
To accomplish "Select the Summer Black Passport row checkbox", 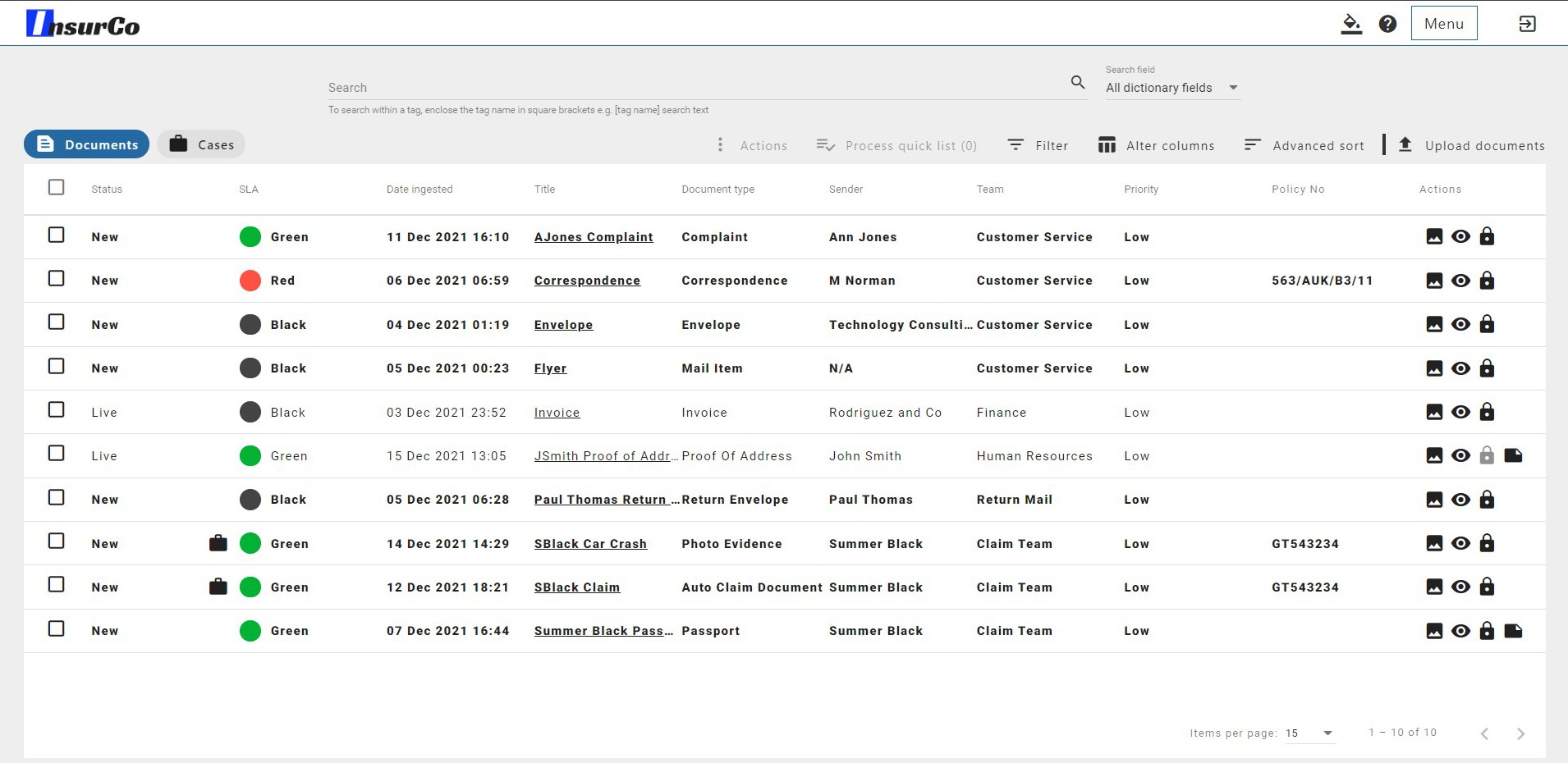I will tap(57, 629).
